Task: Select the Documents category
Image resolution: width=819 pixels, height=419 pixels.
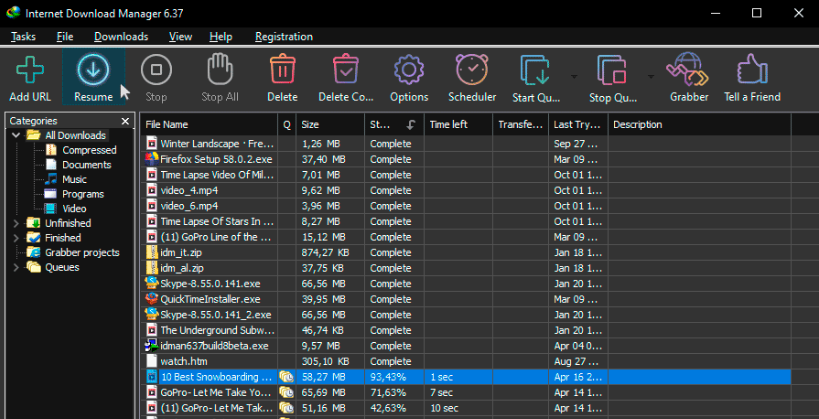Action: (86, 165)
